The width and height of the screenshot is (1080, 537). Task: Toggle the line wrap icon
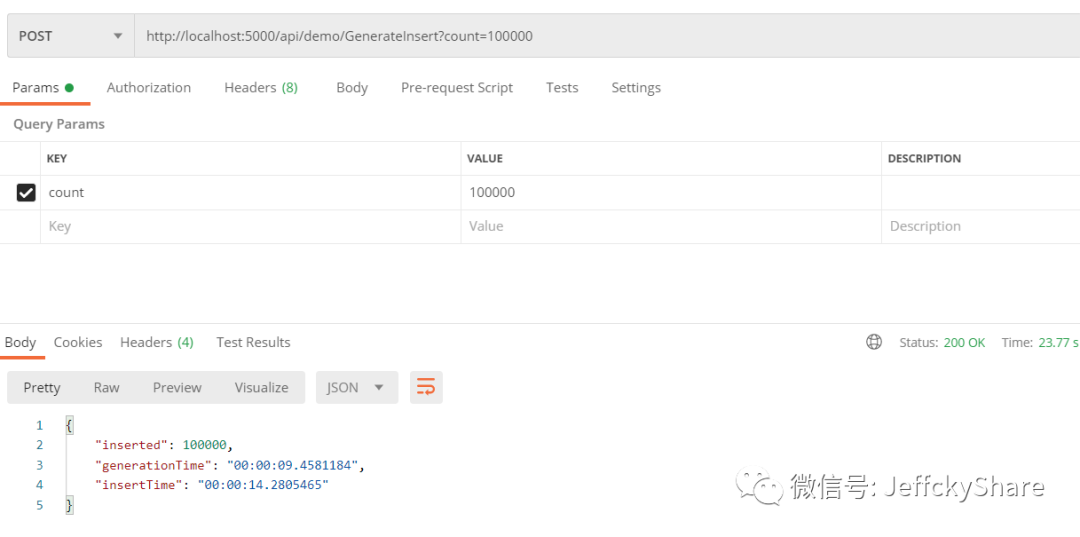click(426, 388)
